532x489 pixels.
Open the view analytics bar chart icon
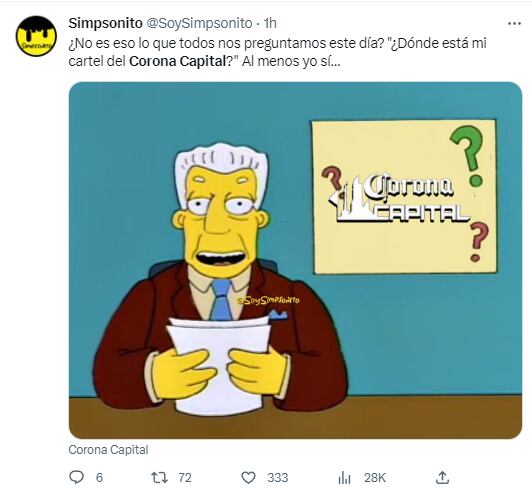pyautogui.click(x=344, y=478)
